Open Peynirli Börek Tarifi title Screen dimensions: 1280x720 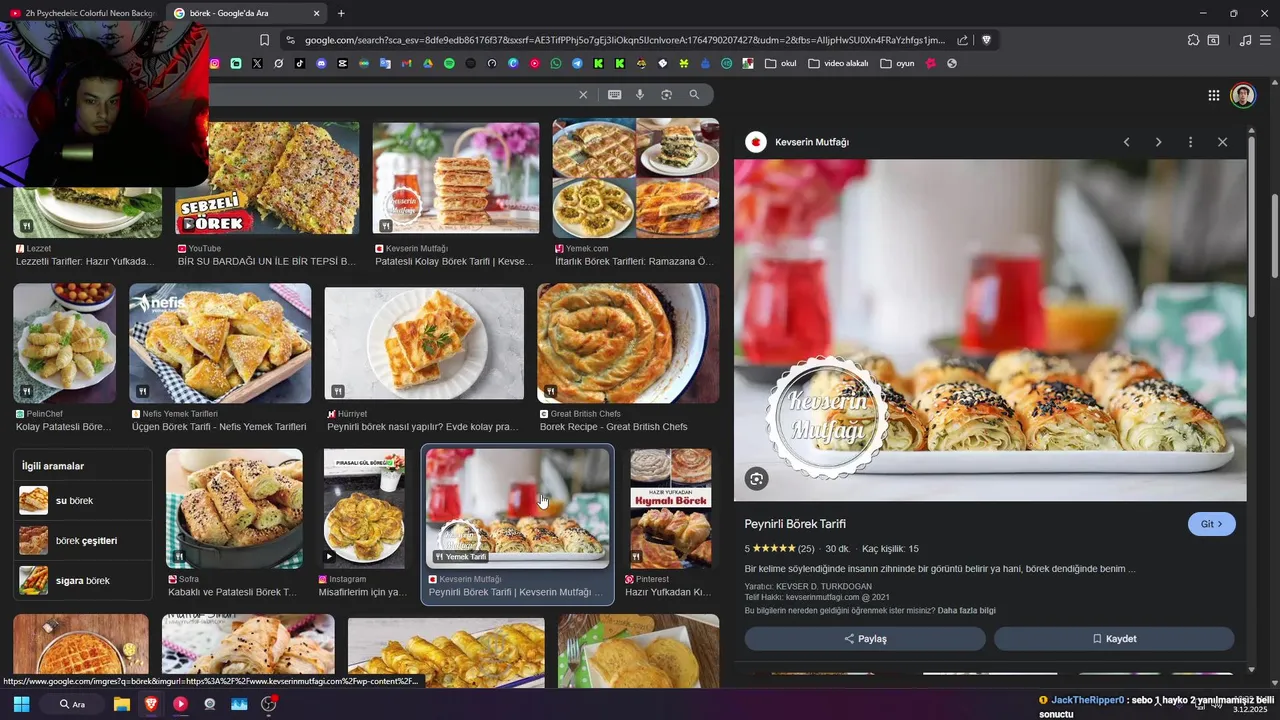(x=795, y=524)
